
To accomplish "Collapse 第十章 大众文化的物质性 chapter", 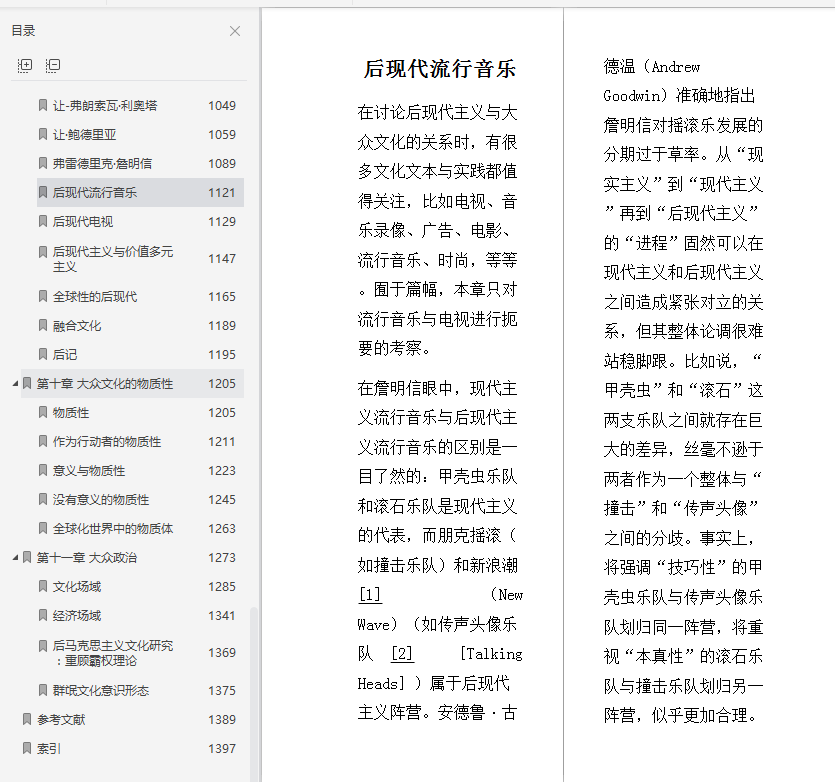I will 15,384.
